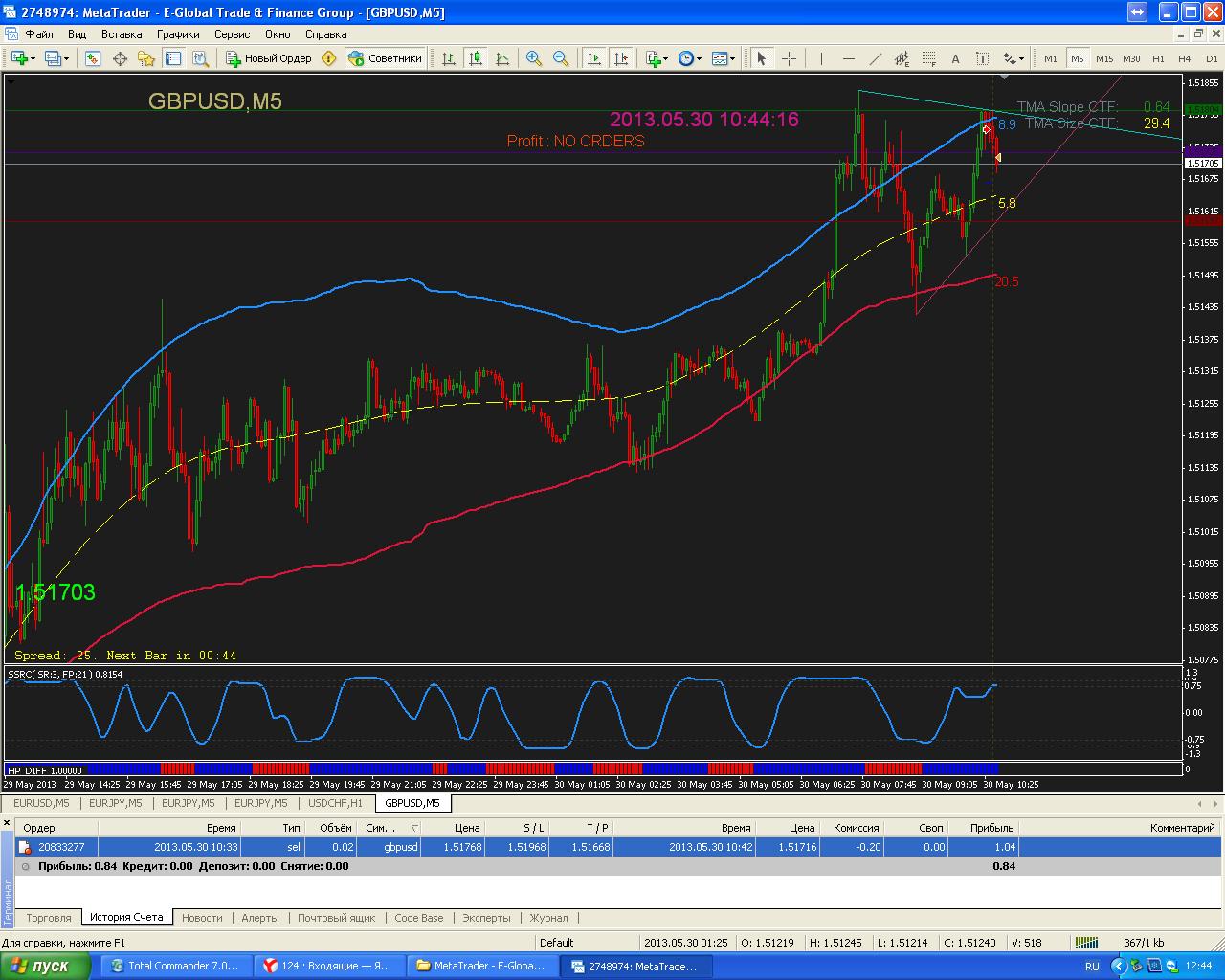The height and width of the screenshot is (980, 1225).
Task: Open the 124 Входящие taskbar window
Action: tap(328, 967)
